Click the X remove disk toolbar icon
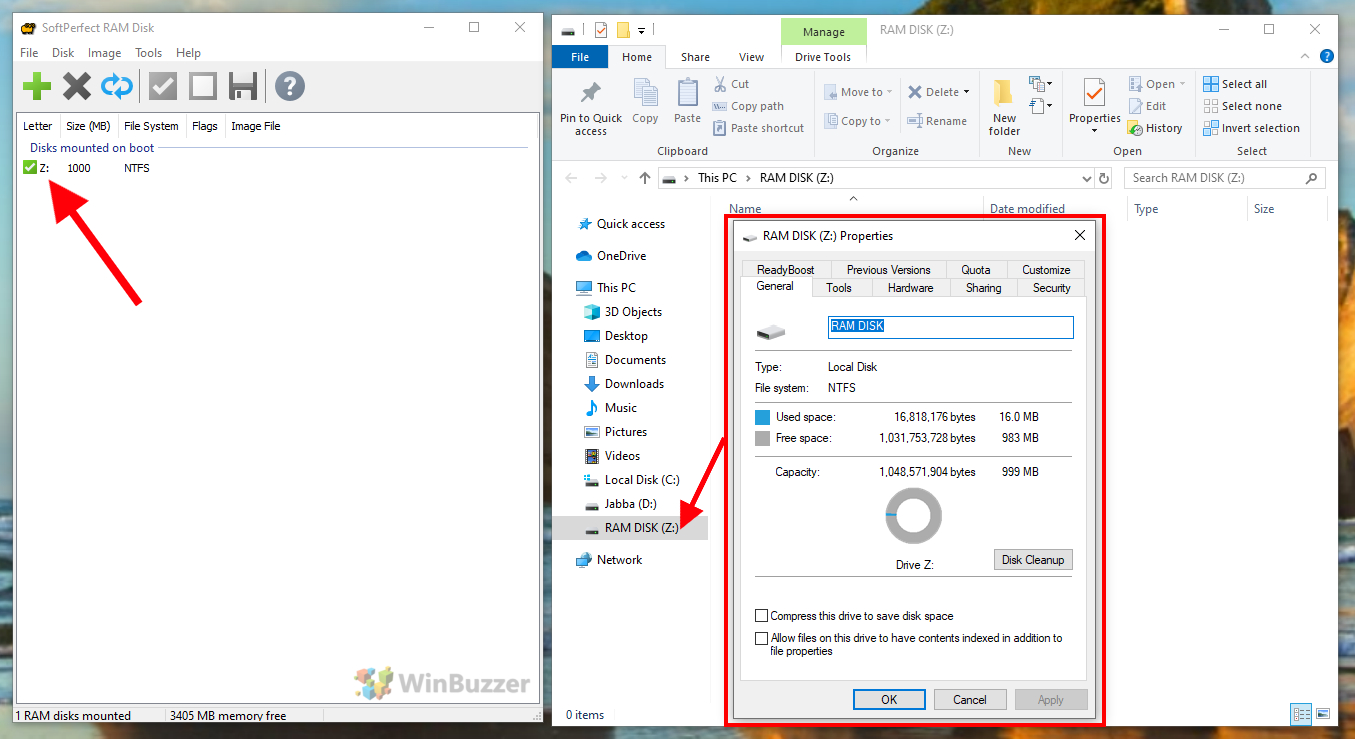 tap(77, 87)
